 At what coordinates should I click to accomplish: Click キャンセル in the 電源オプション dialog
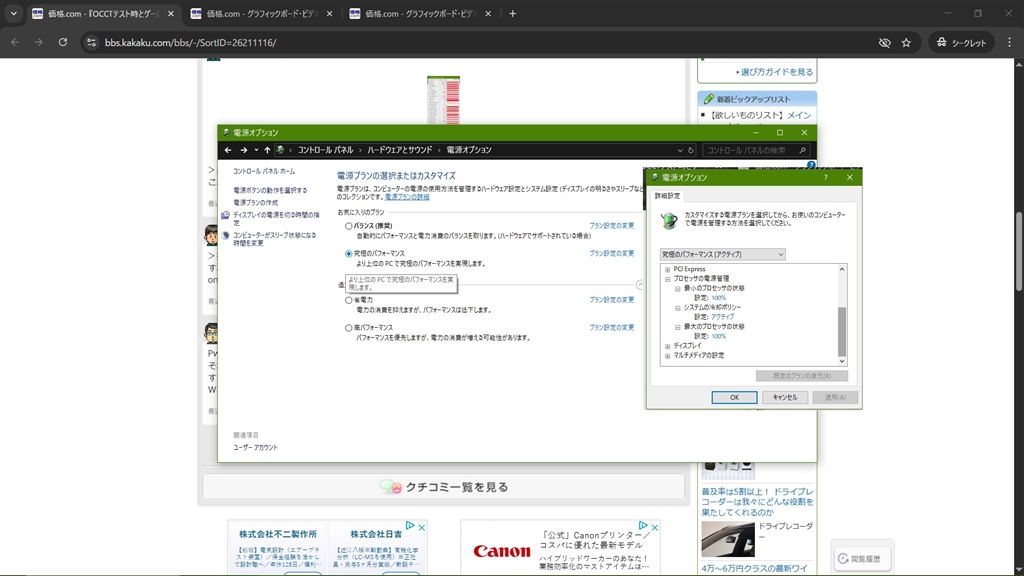pos(784,397)
